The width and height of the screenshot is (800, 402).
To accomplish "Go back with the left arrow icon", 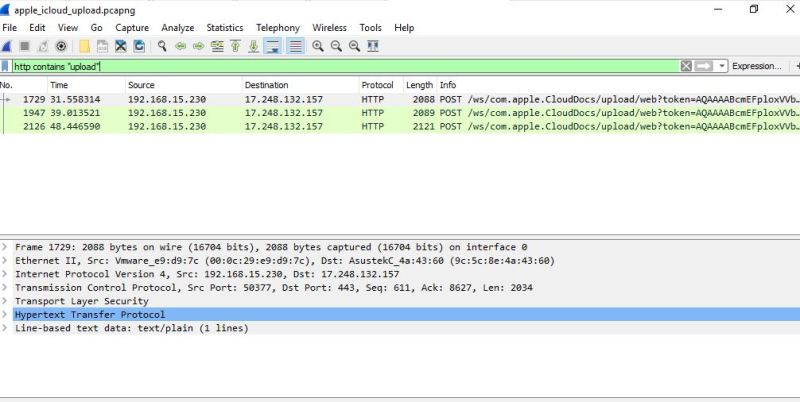I will tap(180, 46).
